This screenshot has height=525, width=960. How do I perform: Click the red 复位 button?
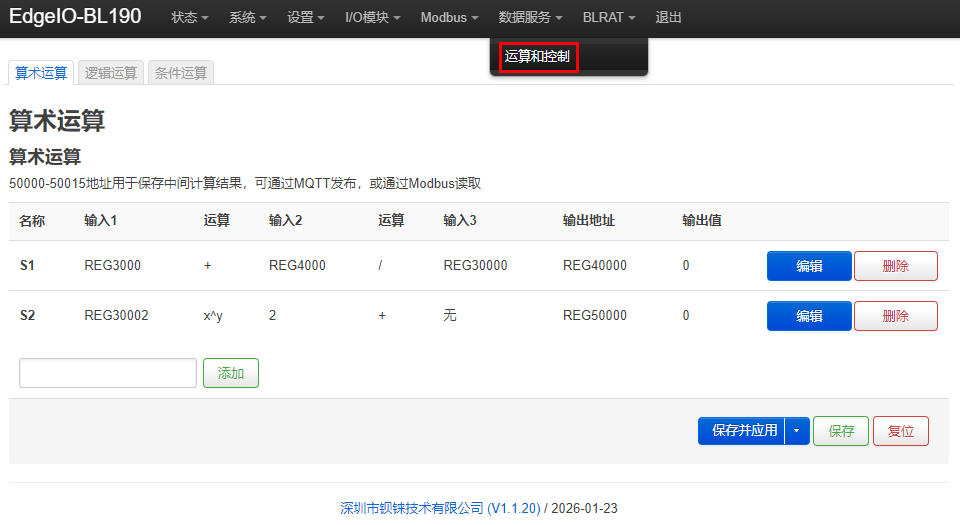(x=901, y=431)
